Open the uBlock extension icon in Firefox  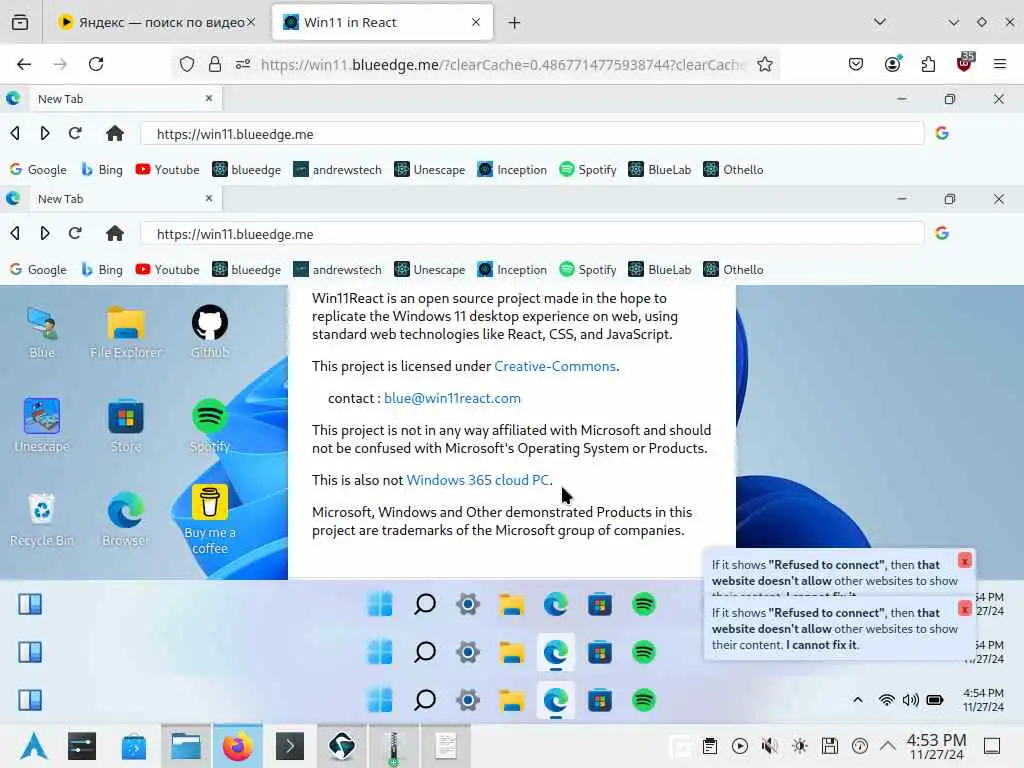point(965,63)
